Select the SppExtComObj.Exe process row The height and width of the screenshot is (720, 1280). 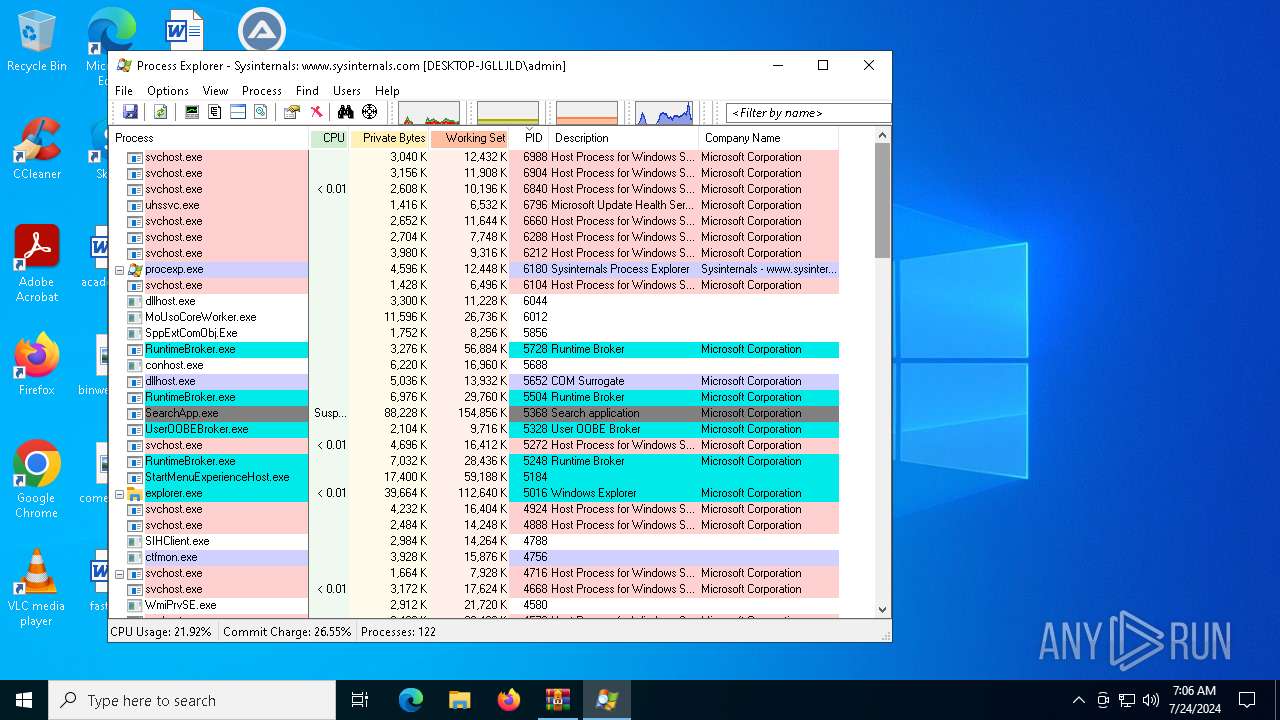474,333
